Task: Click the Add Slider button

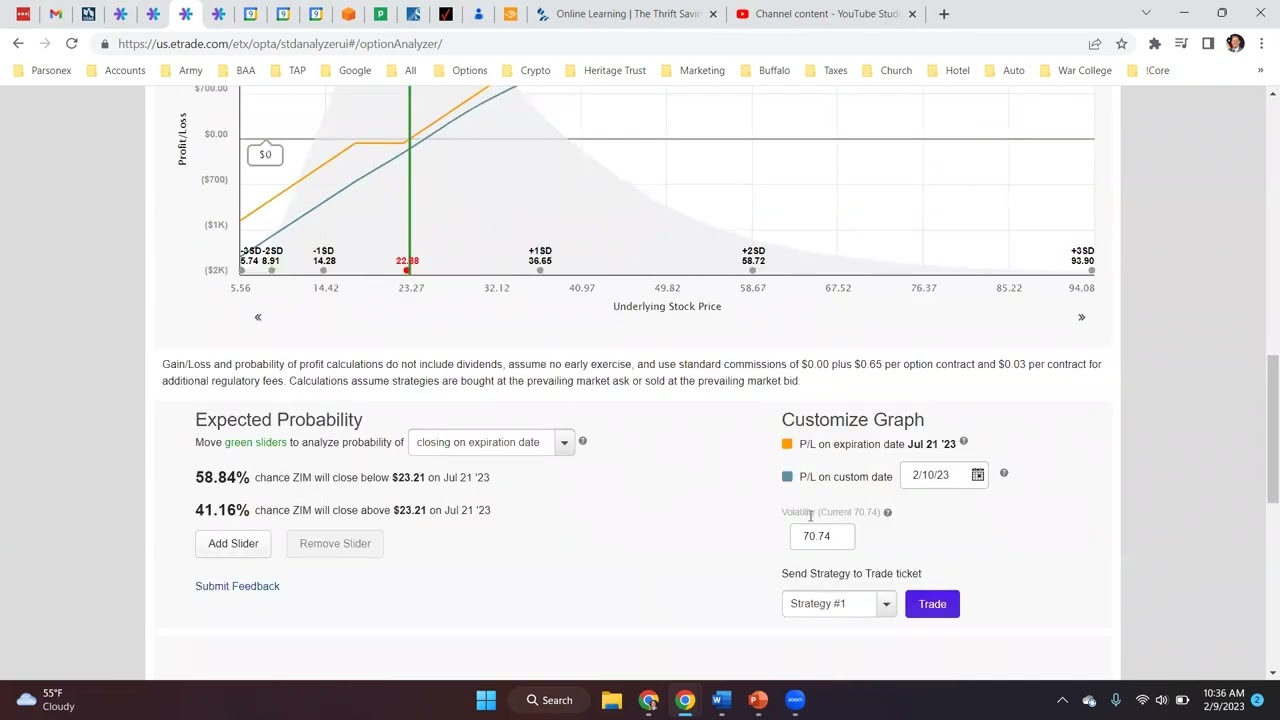Action: coord(233,543)
